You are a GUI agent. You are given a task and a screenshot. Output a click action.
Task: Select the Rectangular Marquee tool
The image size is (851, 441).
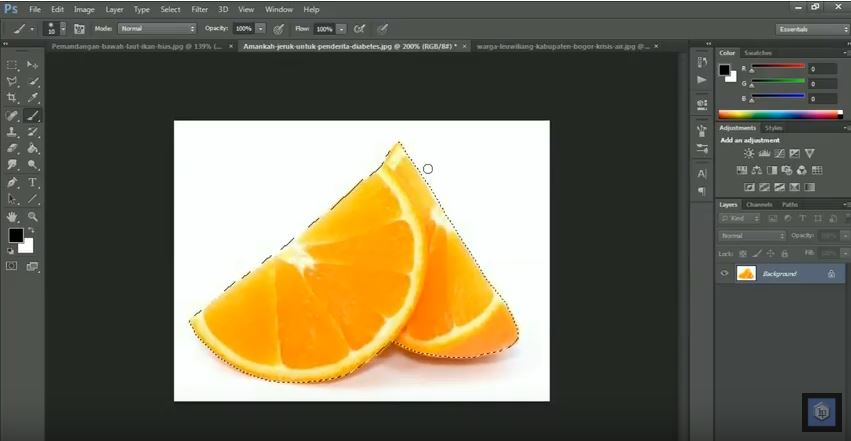click(x=12, y=65)
